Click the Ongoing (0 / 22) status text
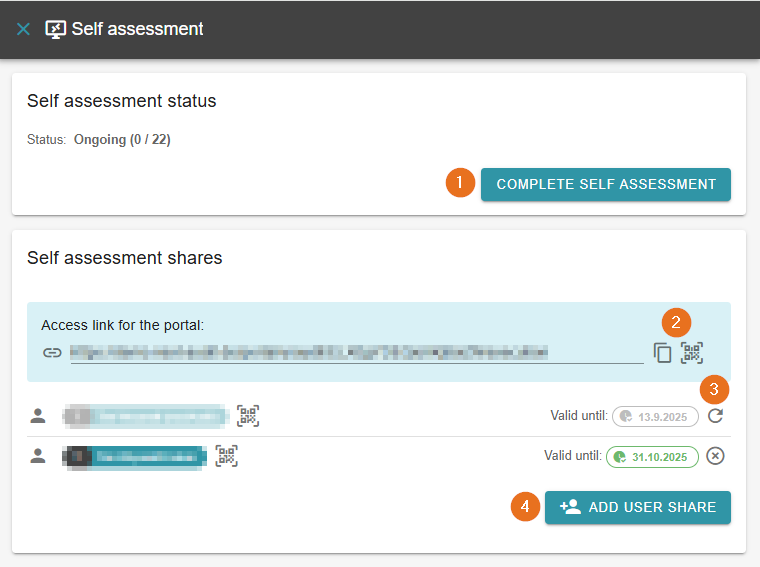This screenshot has height=567, width=760. (x=122, y=140)
